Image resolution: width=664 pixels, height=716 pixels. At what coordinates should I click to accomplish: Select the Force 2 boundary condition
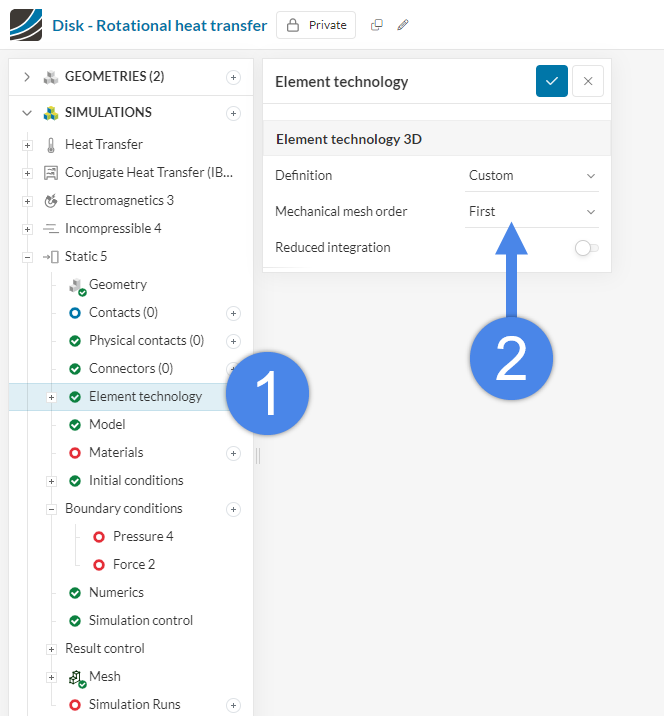(x=134, y=564)
